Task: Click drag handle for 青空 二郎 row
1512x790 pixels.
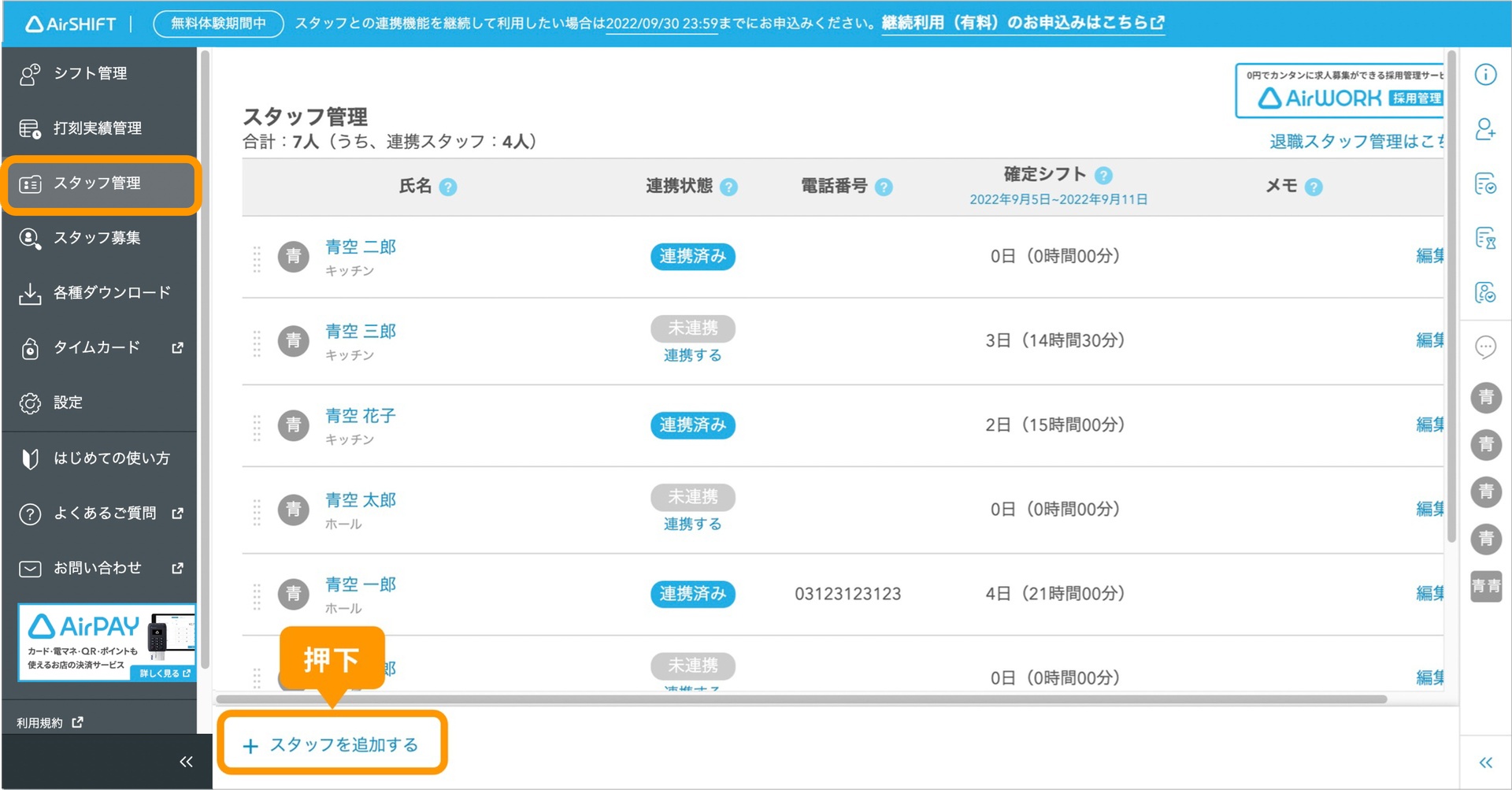Action: coord(257,258)
